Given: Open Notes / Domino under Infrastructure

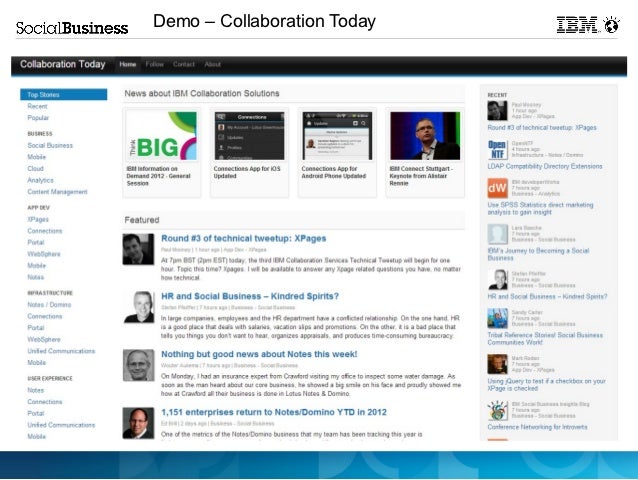Looking at the screenshot, I should (x=49, y=305).
